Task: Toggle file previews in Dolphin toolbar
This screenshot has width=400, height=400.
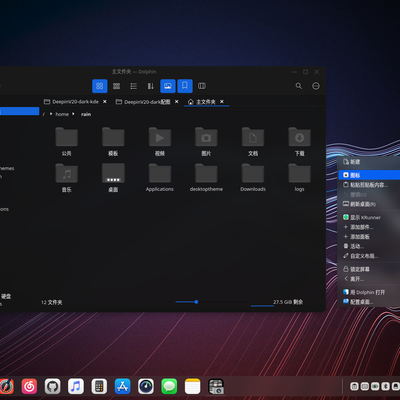Action: (168, 86)
